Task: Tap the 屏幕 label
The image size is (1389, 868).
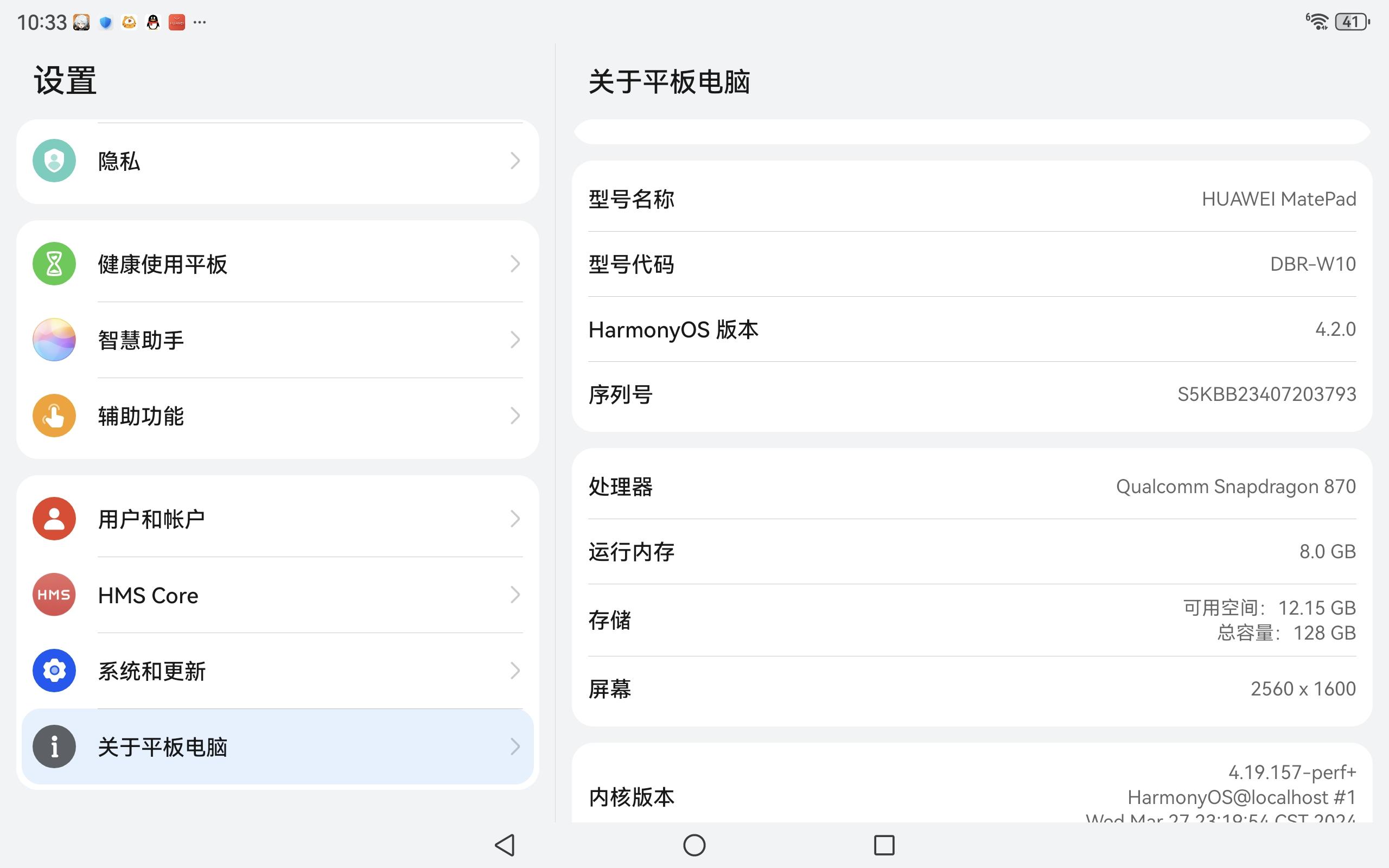Action: [609, 689]
